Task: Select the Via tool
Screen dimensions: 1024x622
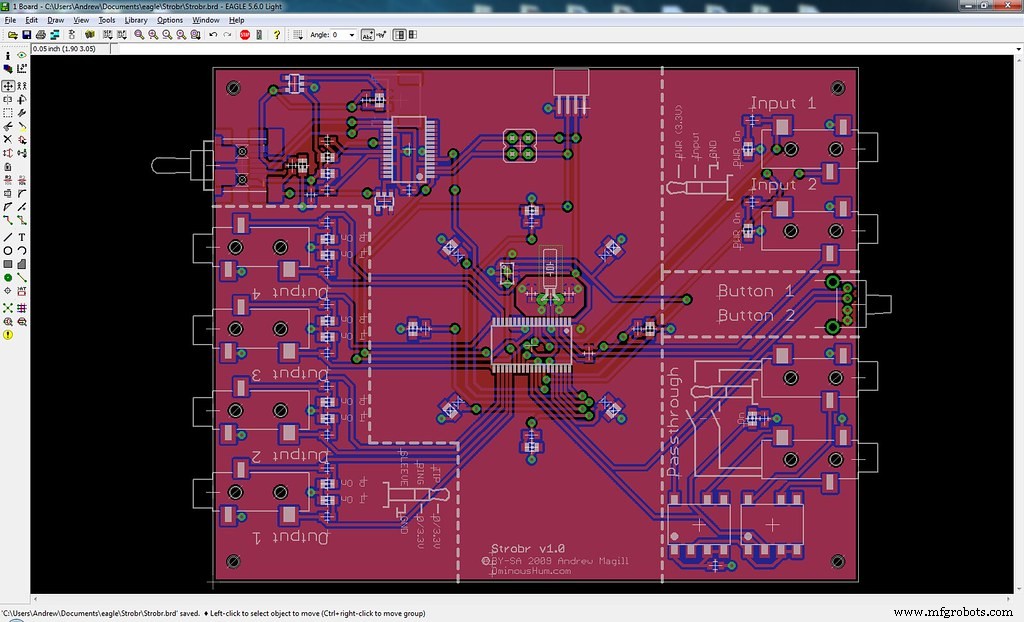Action: coord(8,277)
